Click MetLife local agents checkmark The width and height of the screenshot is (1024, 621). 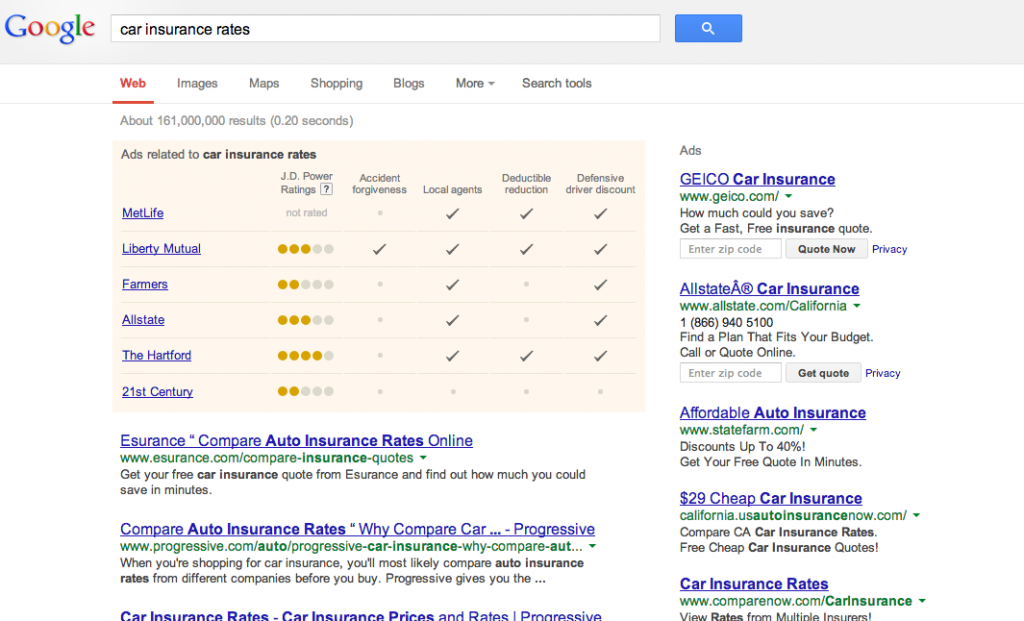click(x=453, y=214)
